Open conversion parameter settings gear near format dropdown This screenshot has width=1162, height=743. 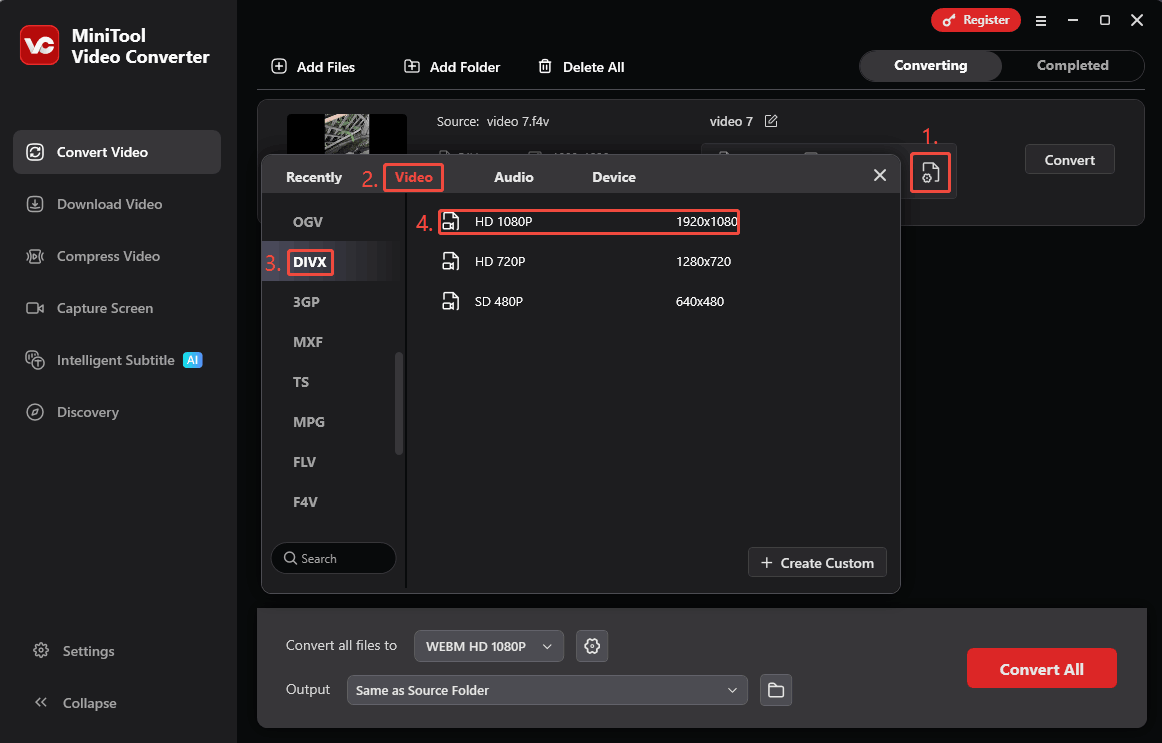point(592,646)
